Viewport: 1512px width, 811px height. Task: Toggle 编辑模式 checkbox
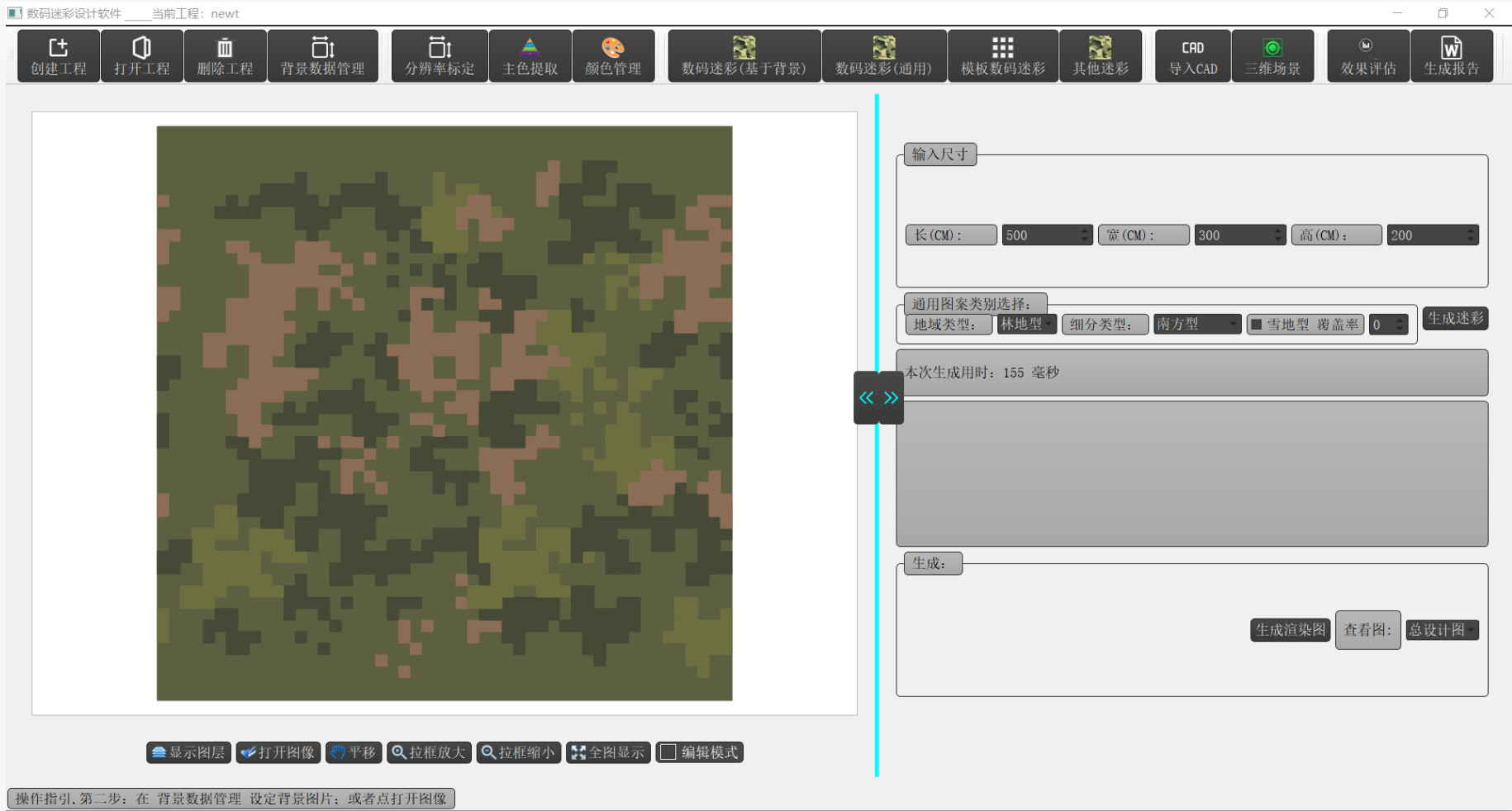tap(668, 752)
